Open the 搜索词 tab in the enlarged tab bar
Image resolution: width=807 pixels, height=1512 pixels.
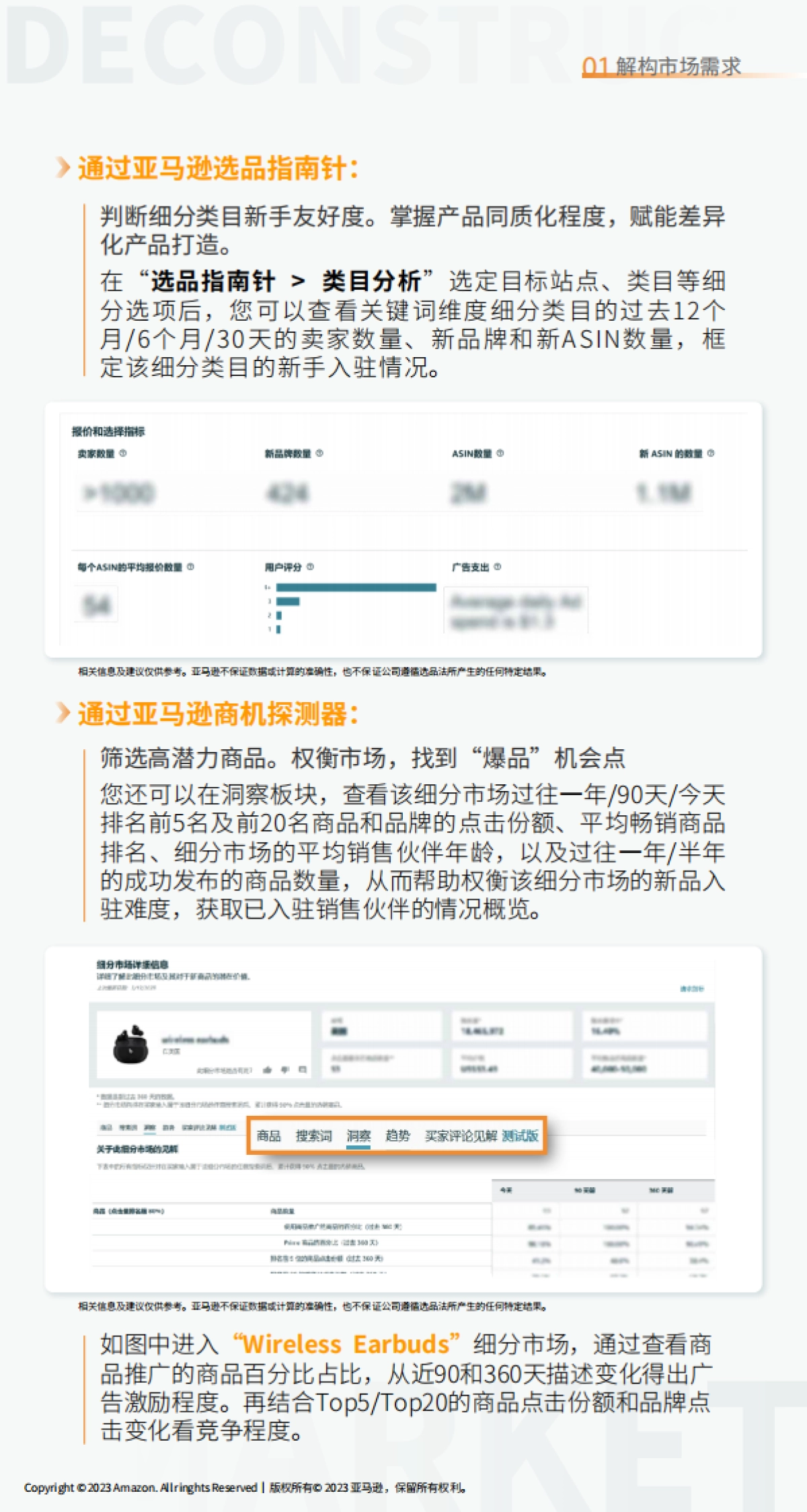click(x=314, y=1136)
